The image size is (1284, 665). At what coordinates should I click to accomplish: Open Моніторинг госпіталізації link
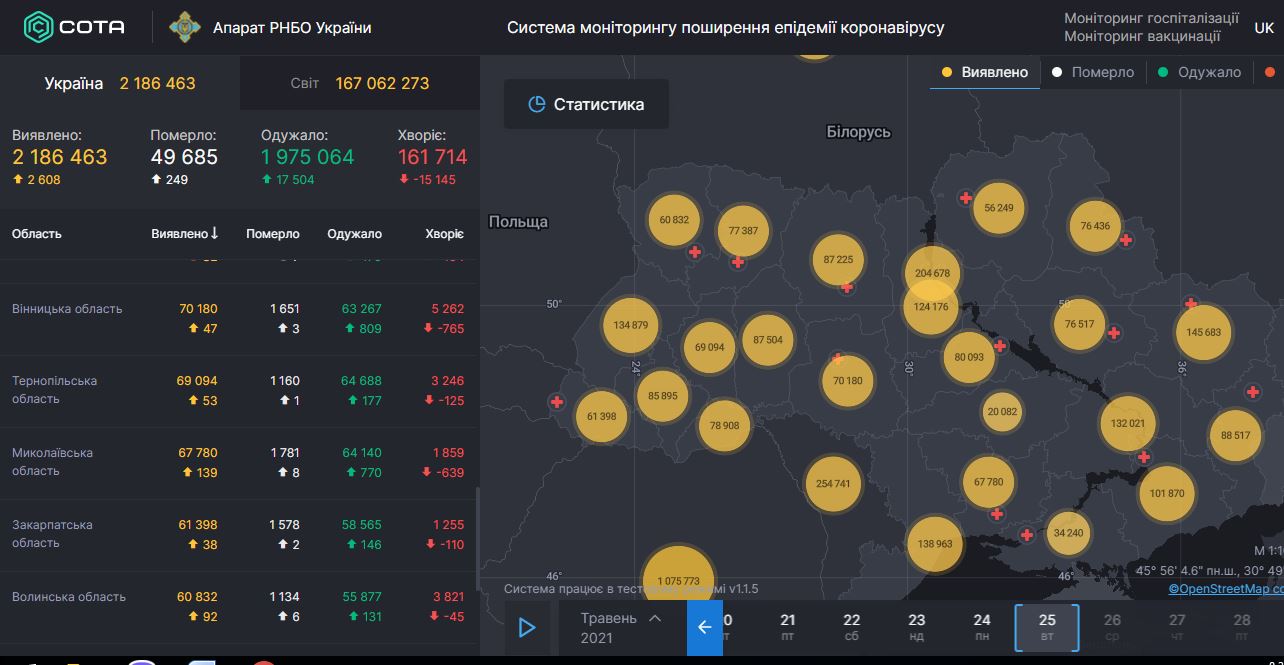1151,18
